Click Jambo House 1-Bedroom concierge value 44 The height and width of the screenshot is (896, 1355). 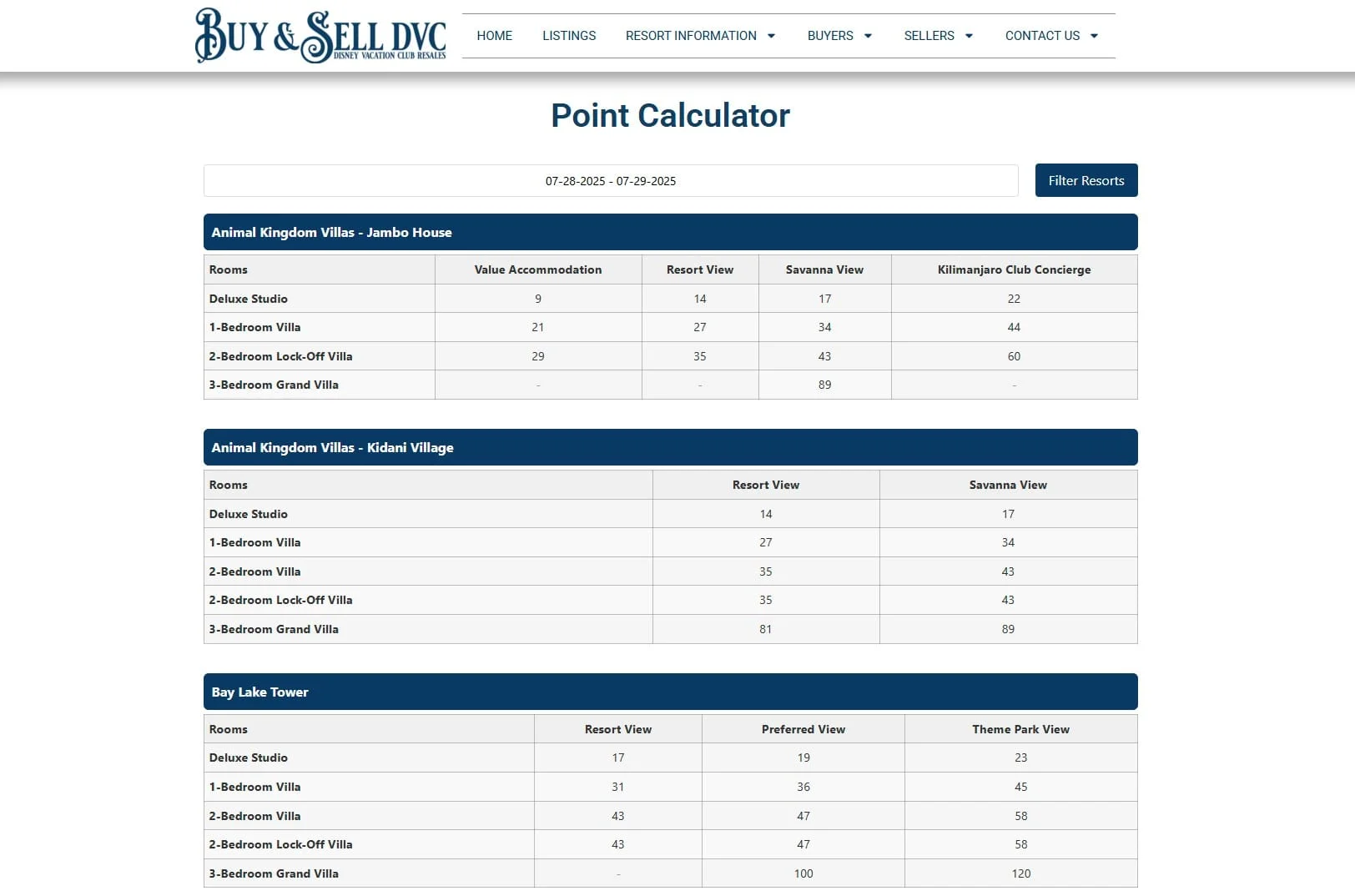pyautogui.click(x=1014, y=327)
